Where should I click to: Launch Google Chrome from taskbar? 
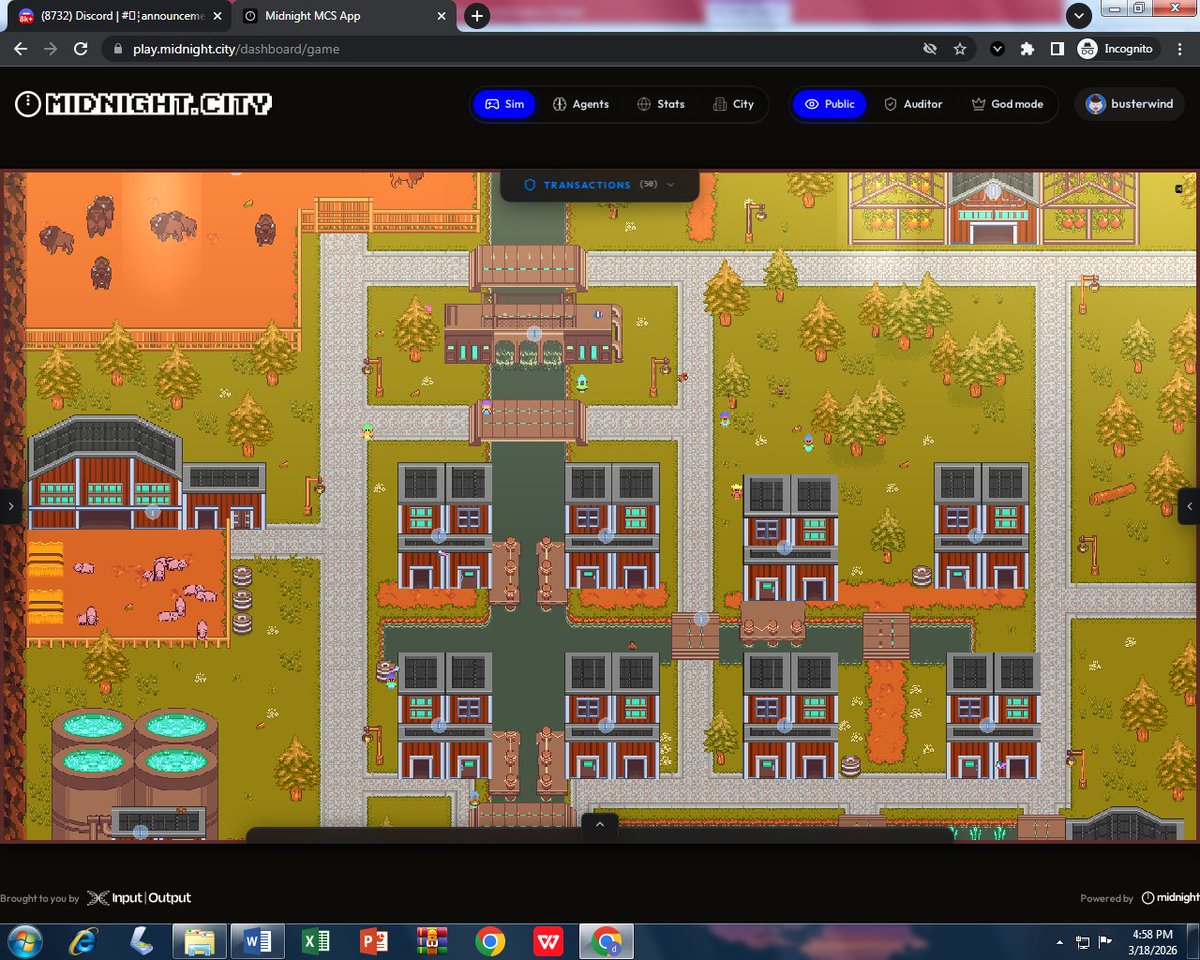[489, 941]
